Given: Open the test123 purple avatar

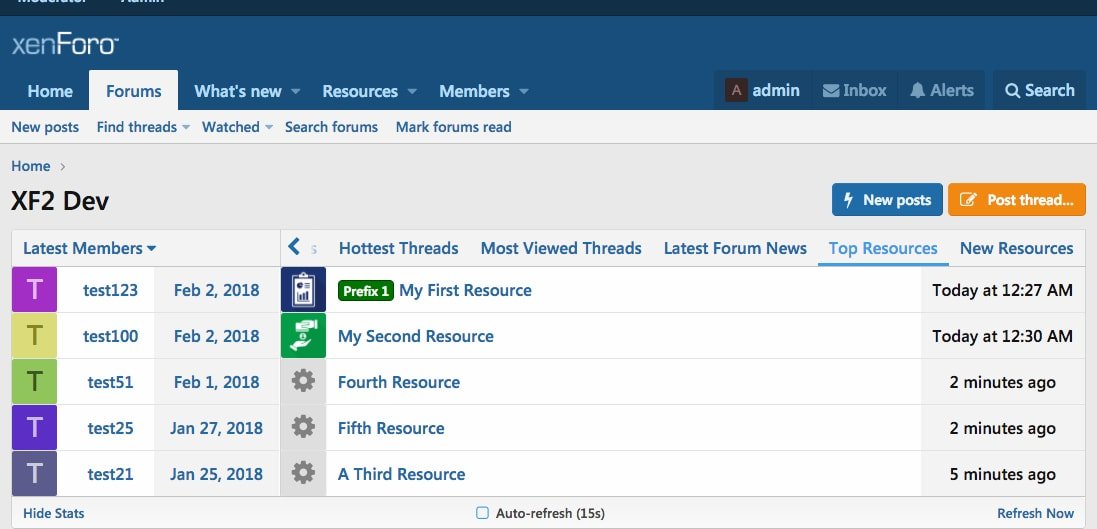Looking at the screenshot, I should click(35, 290).
